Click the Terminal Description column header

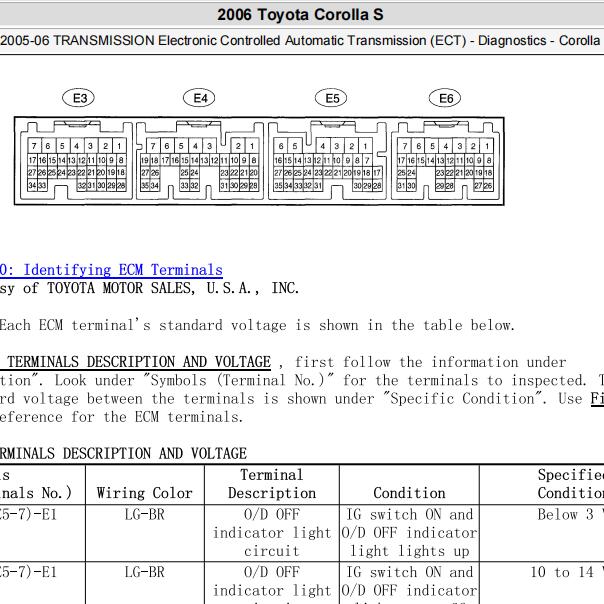point(272,484)
